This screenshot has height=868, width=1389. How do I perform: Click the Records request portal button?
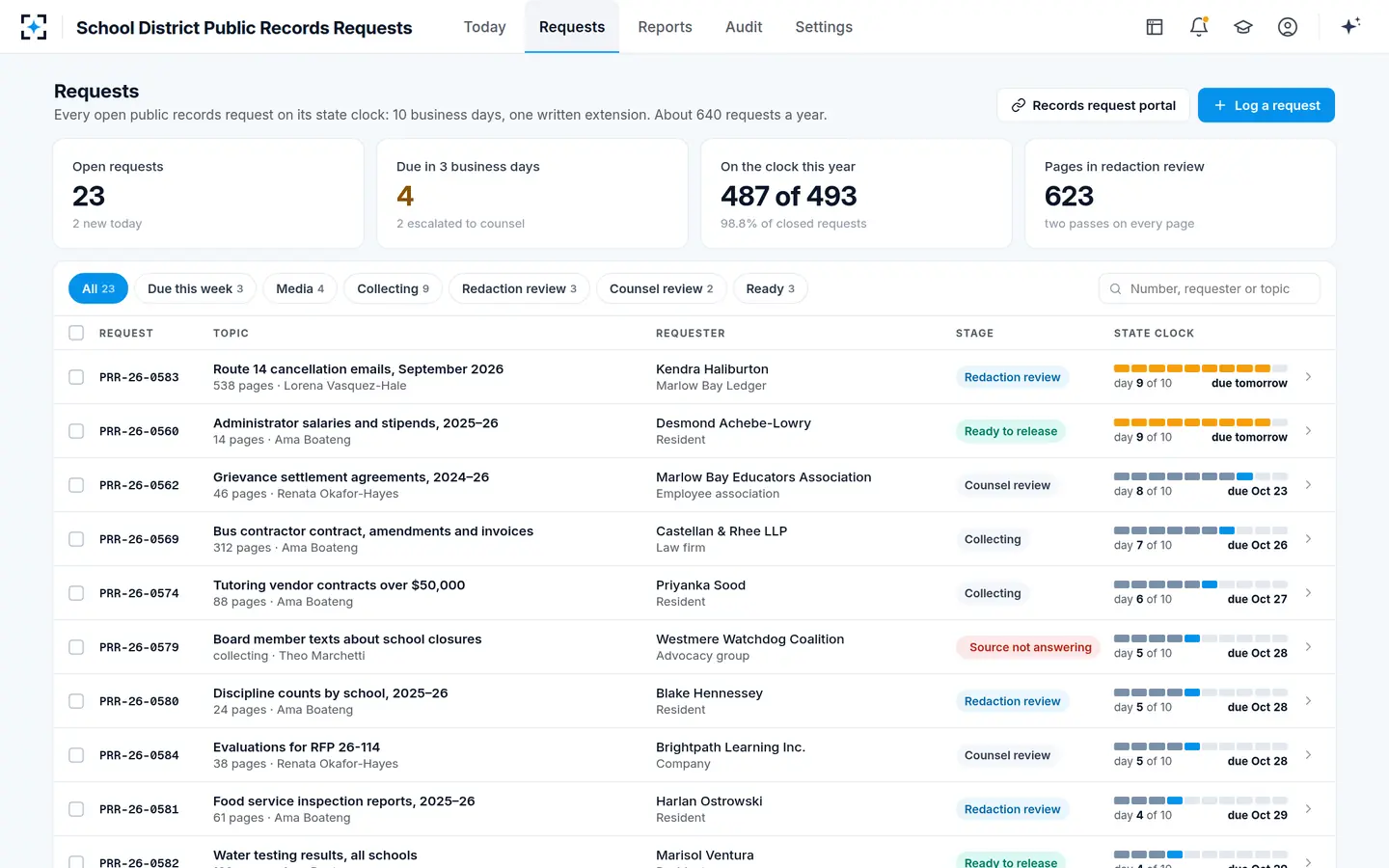(x=1093, y=105)
